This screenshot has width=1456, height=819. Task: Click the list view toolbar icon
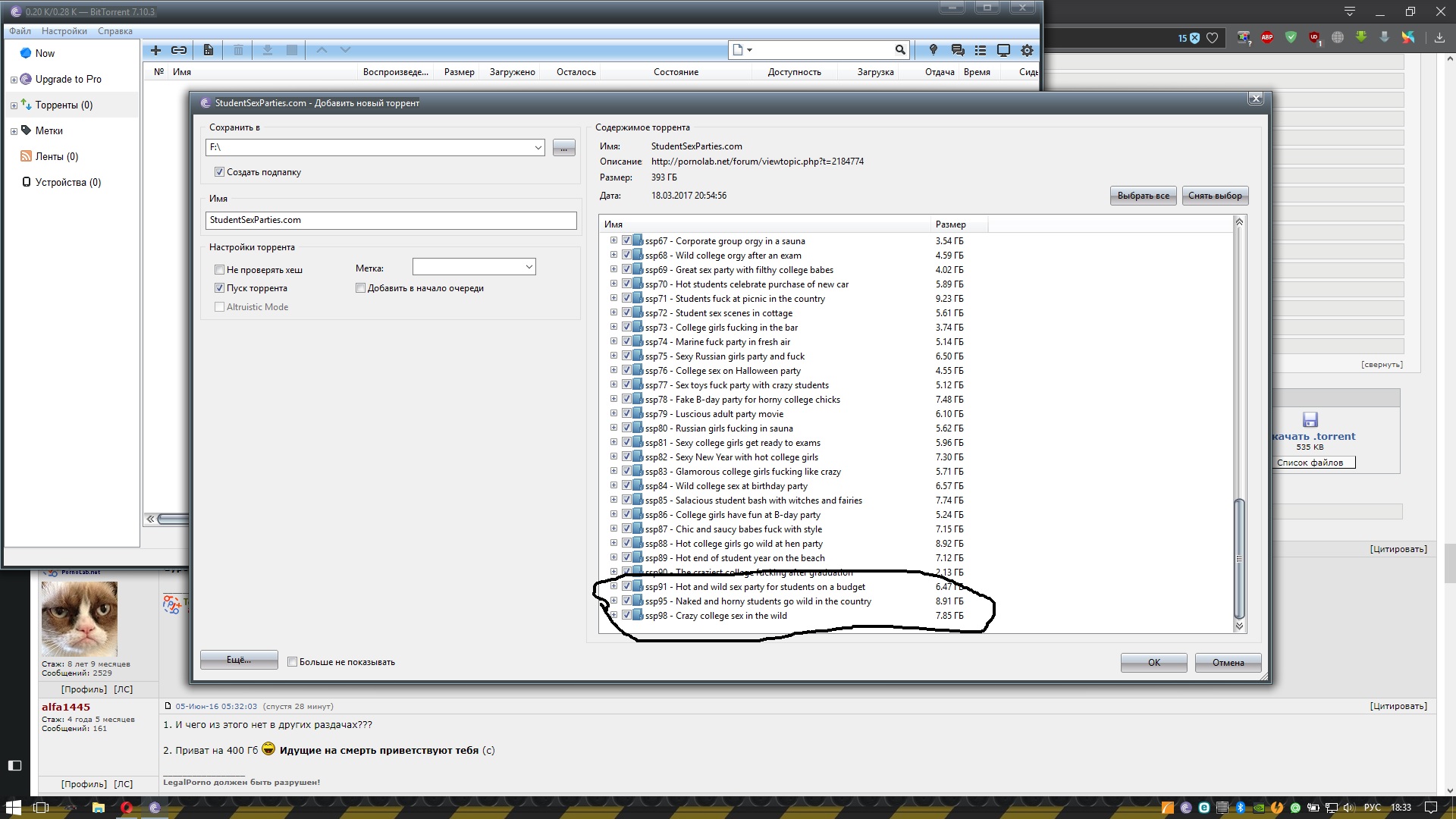coord(981,50)
